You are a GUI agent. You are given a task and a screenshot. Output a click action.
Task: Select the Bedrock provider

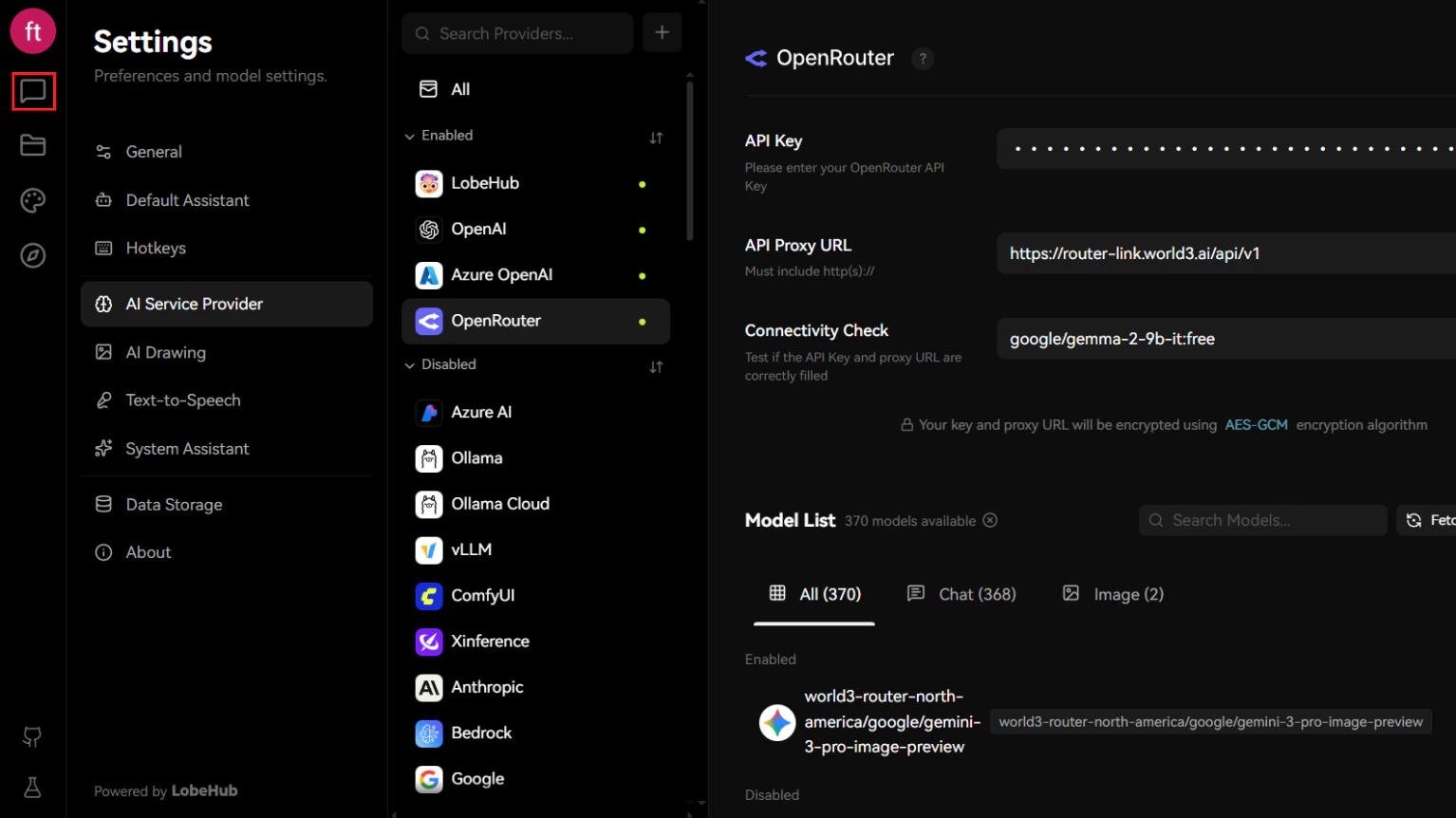coord(535,734)
